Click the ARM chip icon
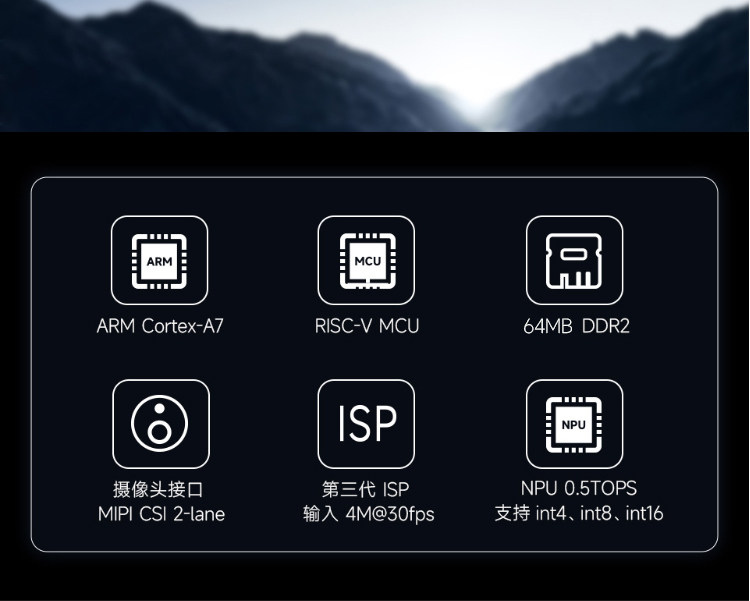 tap(159, 260)
